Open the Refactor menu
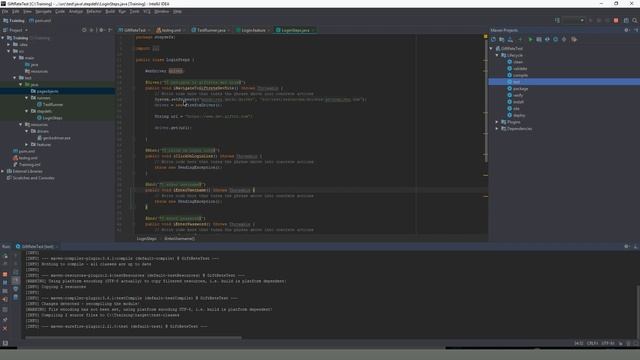 coord(93,11)
